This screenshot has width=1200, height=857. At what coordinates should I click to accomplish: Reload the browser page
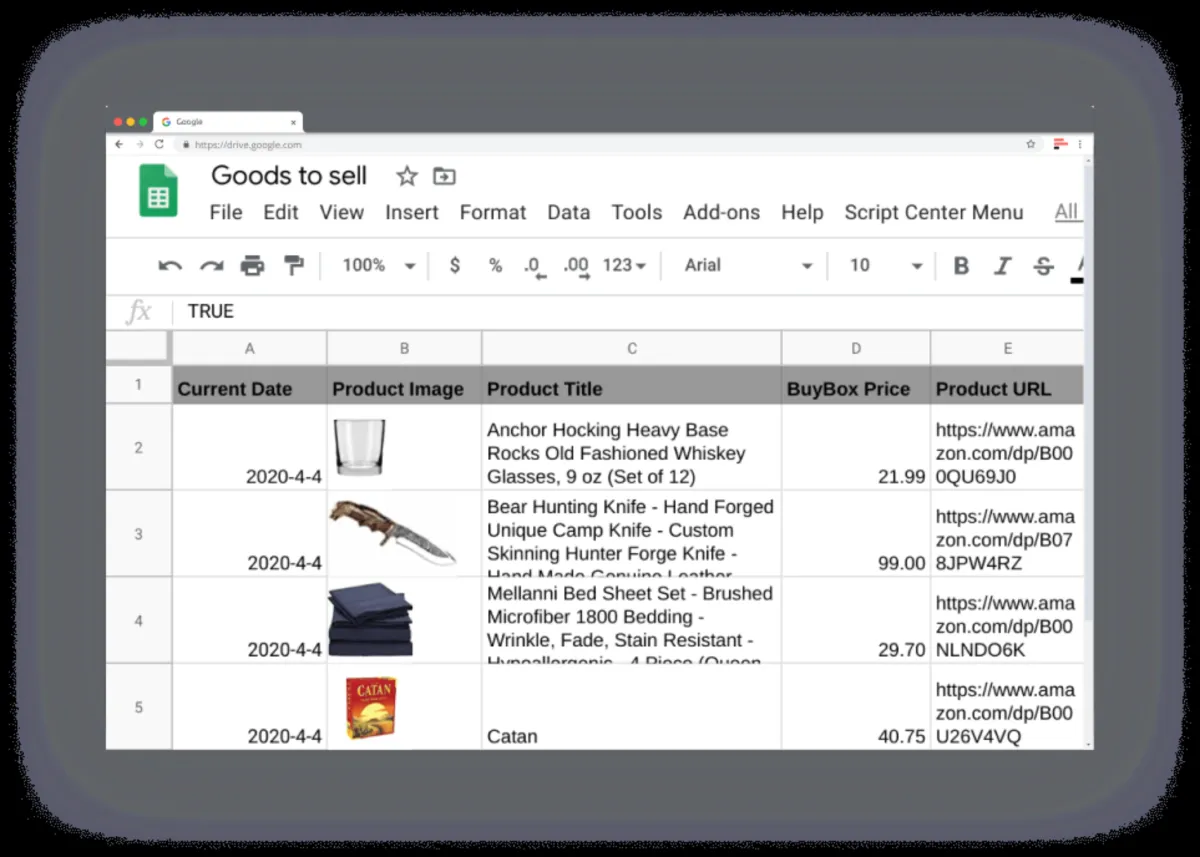coord(159,144)
